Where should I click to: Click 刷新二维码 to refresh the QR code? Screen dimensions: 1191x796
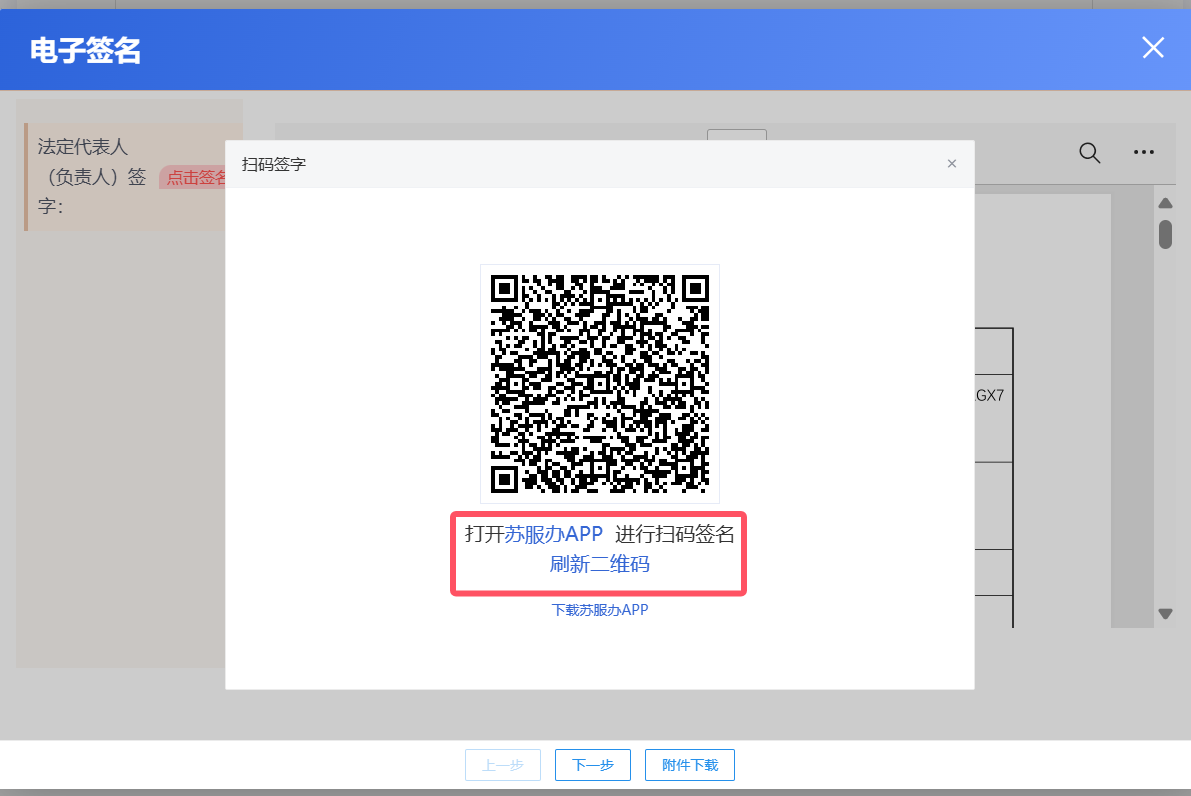point(599,564)
